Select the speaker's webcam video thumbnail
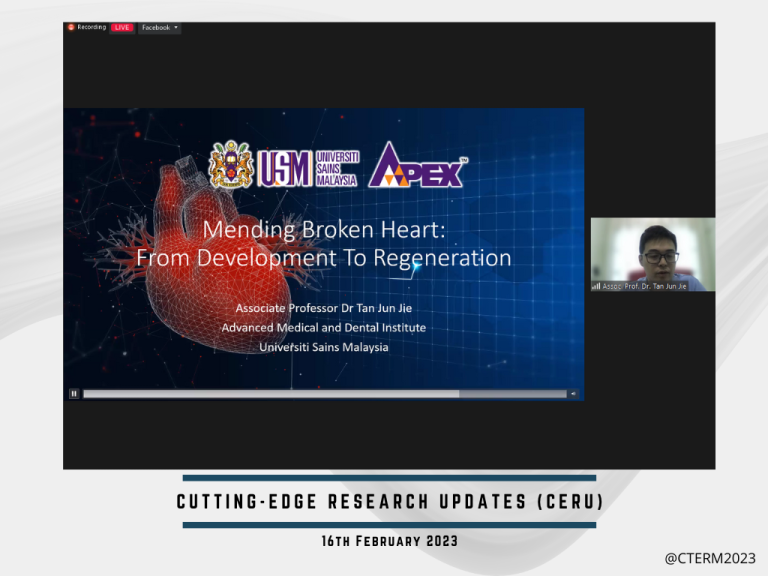768x576 pixels. point(653,255)
